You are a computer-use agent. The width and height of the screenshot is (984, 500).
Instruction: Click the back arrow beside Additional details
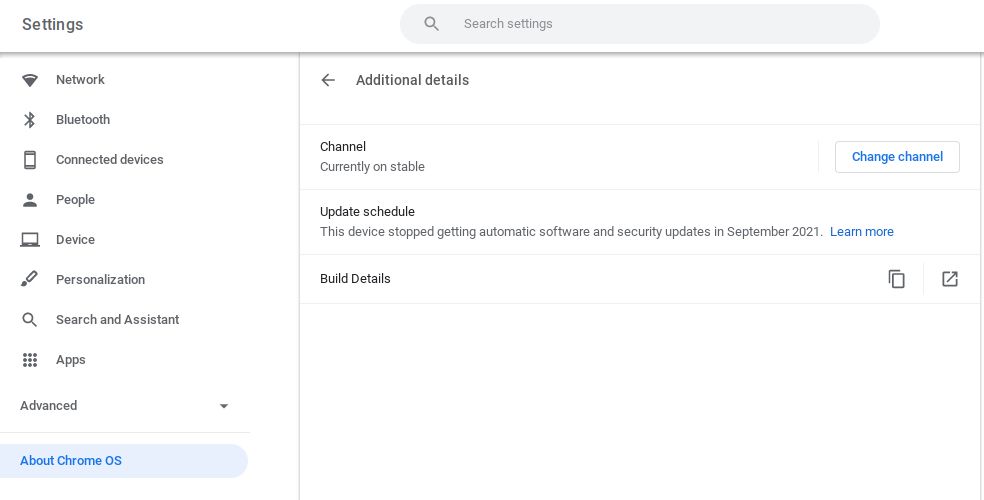[x=328, y=80]
